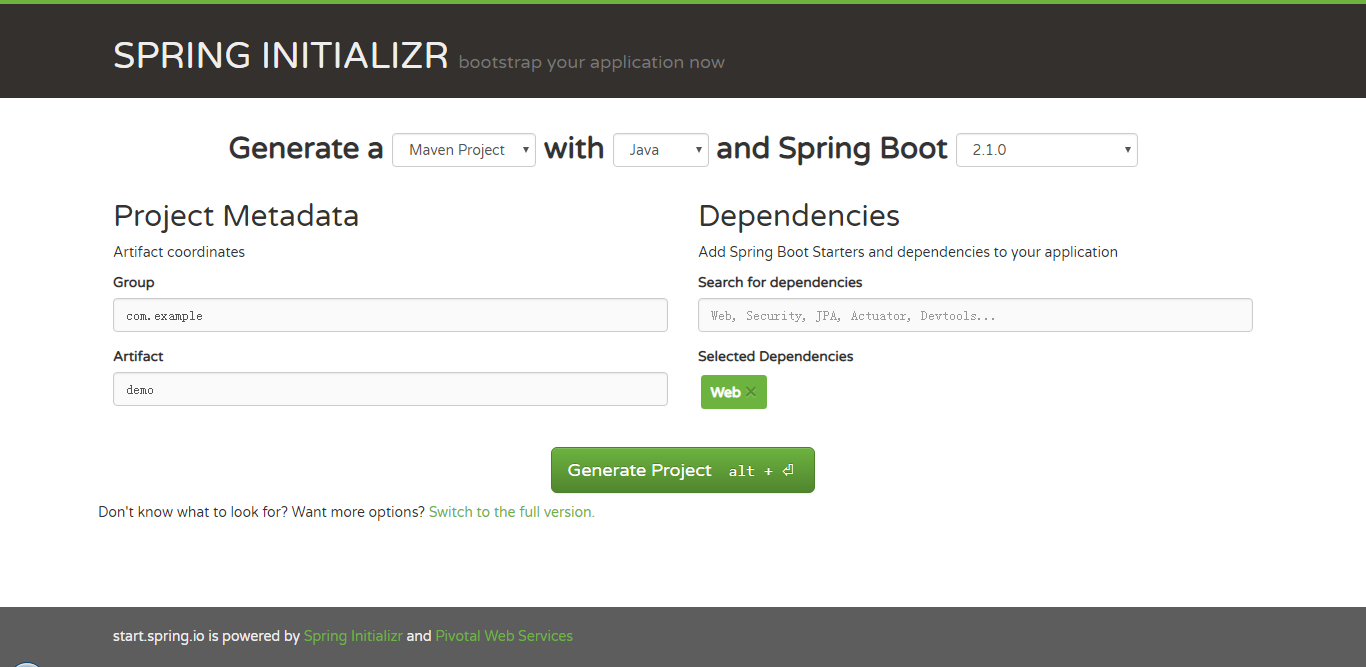
Task: Focus the Group input containing com.example
Action: 390,315
